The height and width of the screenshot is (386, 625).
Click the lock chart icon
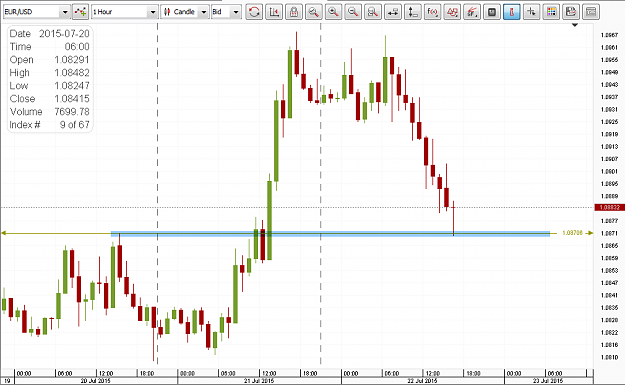tap(294, 12)
